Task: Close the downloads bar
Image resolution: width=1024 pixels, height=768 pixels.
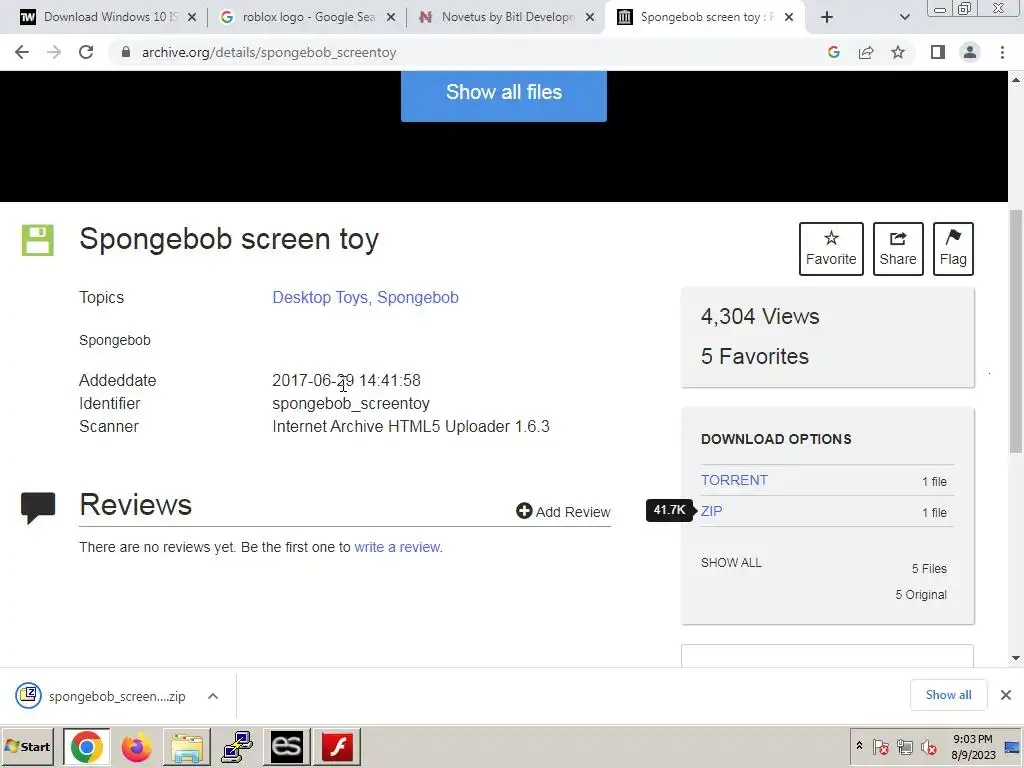Action: (x=1006, y=695)
